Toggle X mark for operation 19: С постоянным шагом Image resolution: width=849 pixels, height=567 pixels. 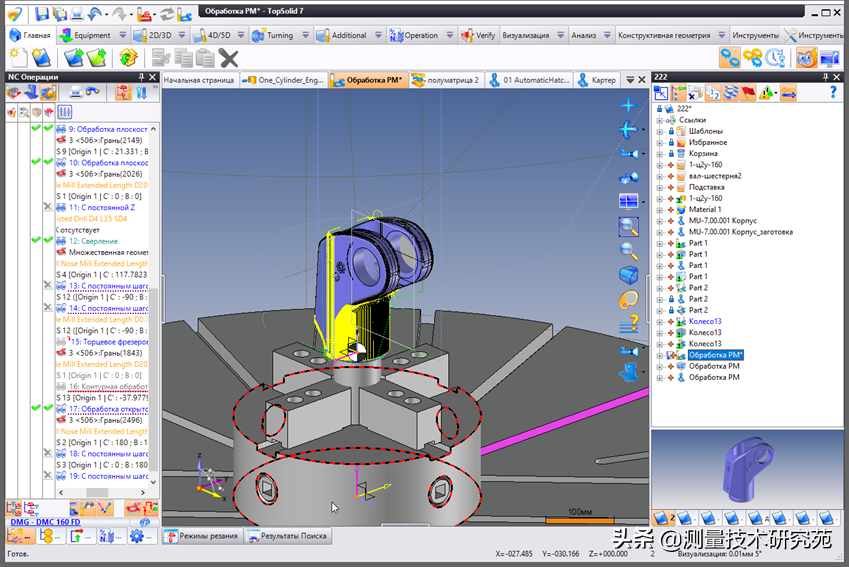point(48,475)
